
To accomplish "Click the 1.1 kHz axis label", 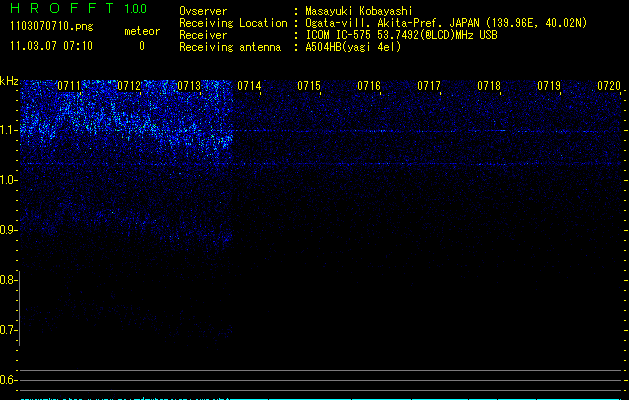I will pyautogui.click(x=9, y=130).
